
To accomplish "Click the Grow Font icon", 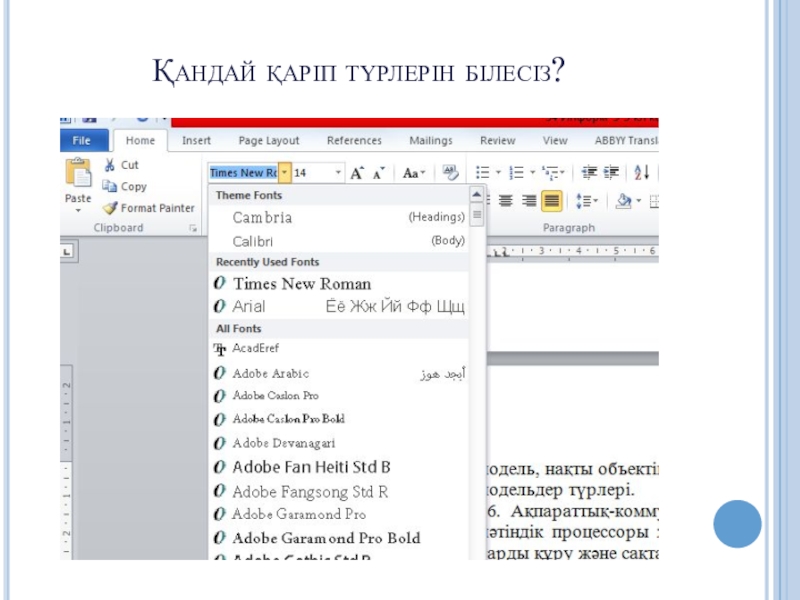I will 357,173.
